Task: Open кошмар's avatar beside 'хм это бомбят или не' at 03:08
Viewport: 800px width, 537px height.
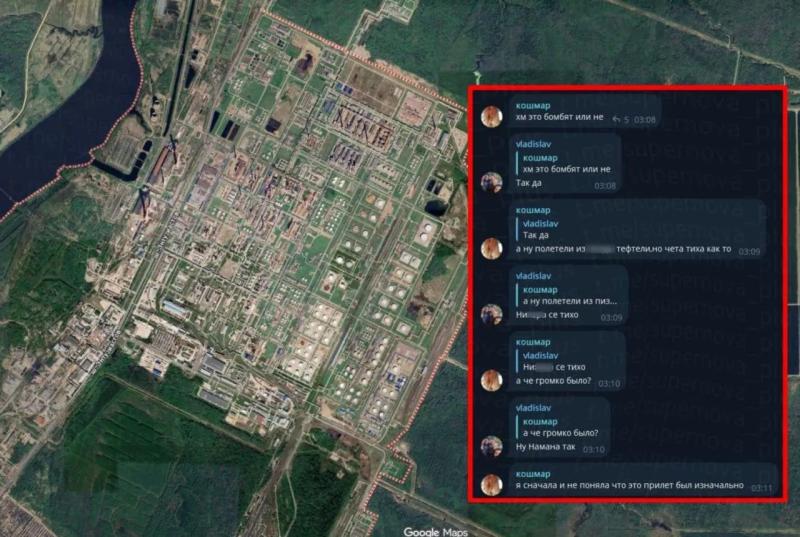Action: click(492, 116)
